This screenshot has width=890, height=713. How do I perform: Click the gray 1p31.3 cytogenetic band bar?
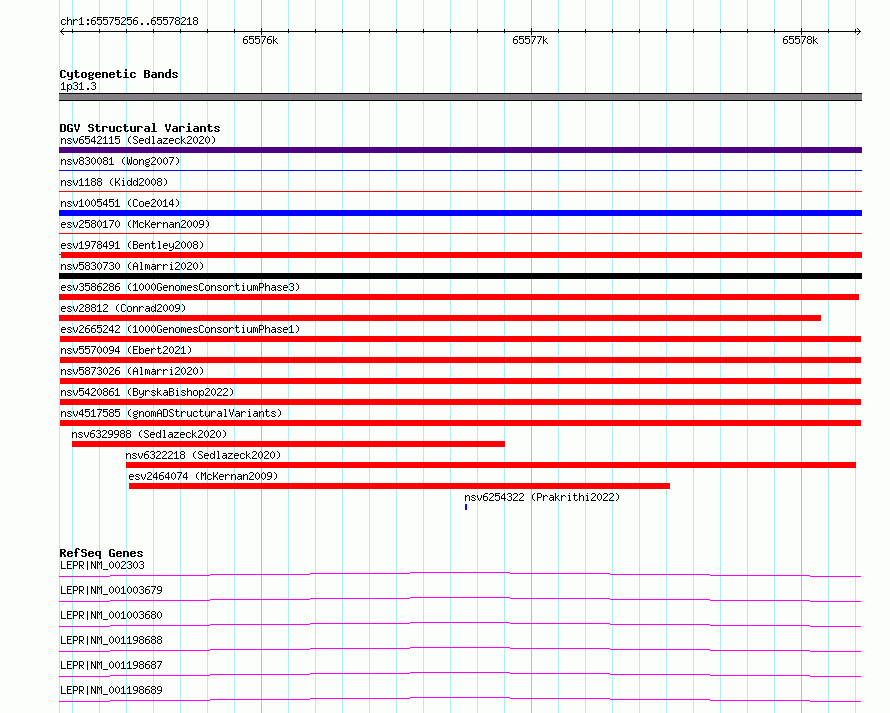coord(460,97)
